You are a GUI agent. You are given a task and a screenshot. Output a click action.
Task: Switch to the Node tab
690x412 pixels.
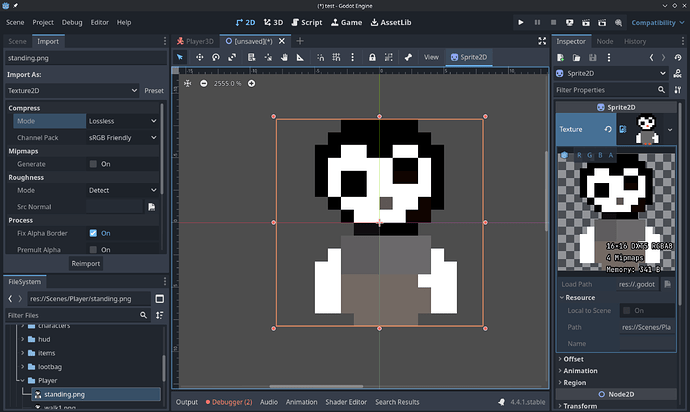(x=605, y=41)
